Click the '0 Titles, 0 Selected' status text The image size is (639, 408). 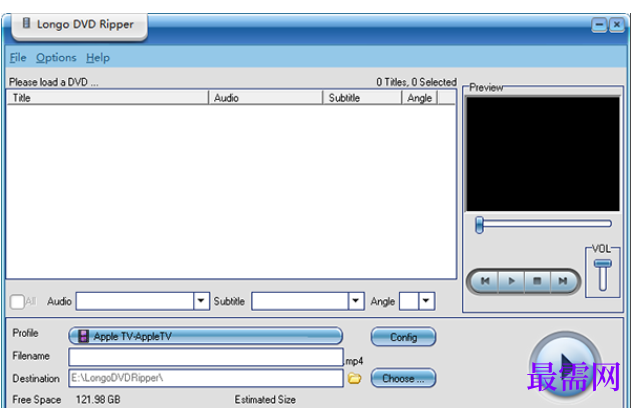416,82
